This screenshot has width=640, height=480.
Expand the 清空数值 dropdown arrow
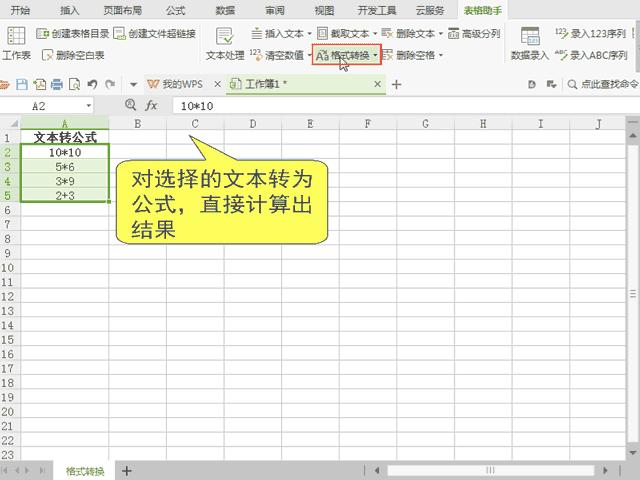click(x=309, y=55)
